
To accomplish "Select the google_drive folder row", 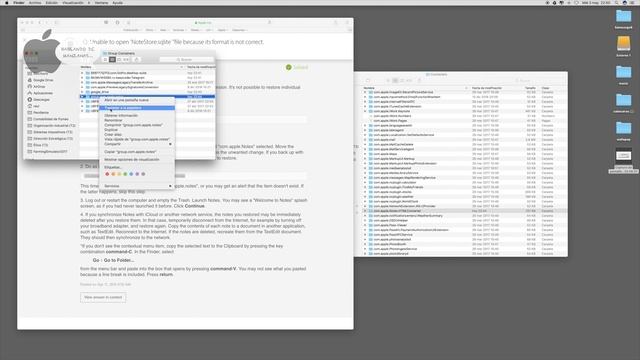I will (147, 92).
